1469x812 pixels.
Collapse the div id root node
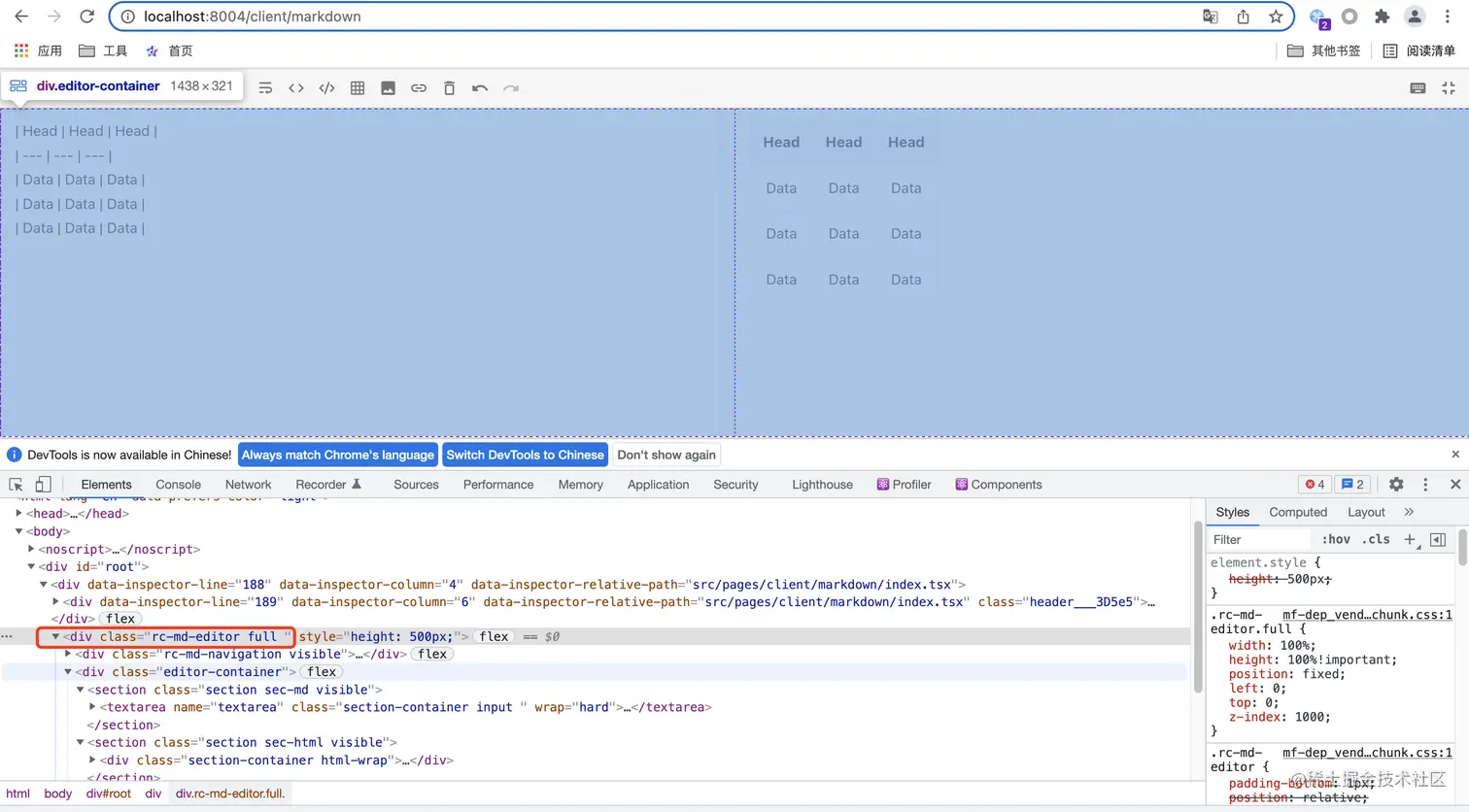click(31, 566)
